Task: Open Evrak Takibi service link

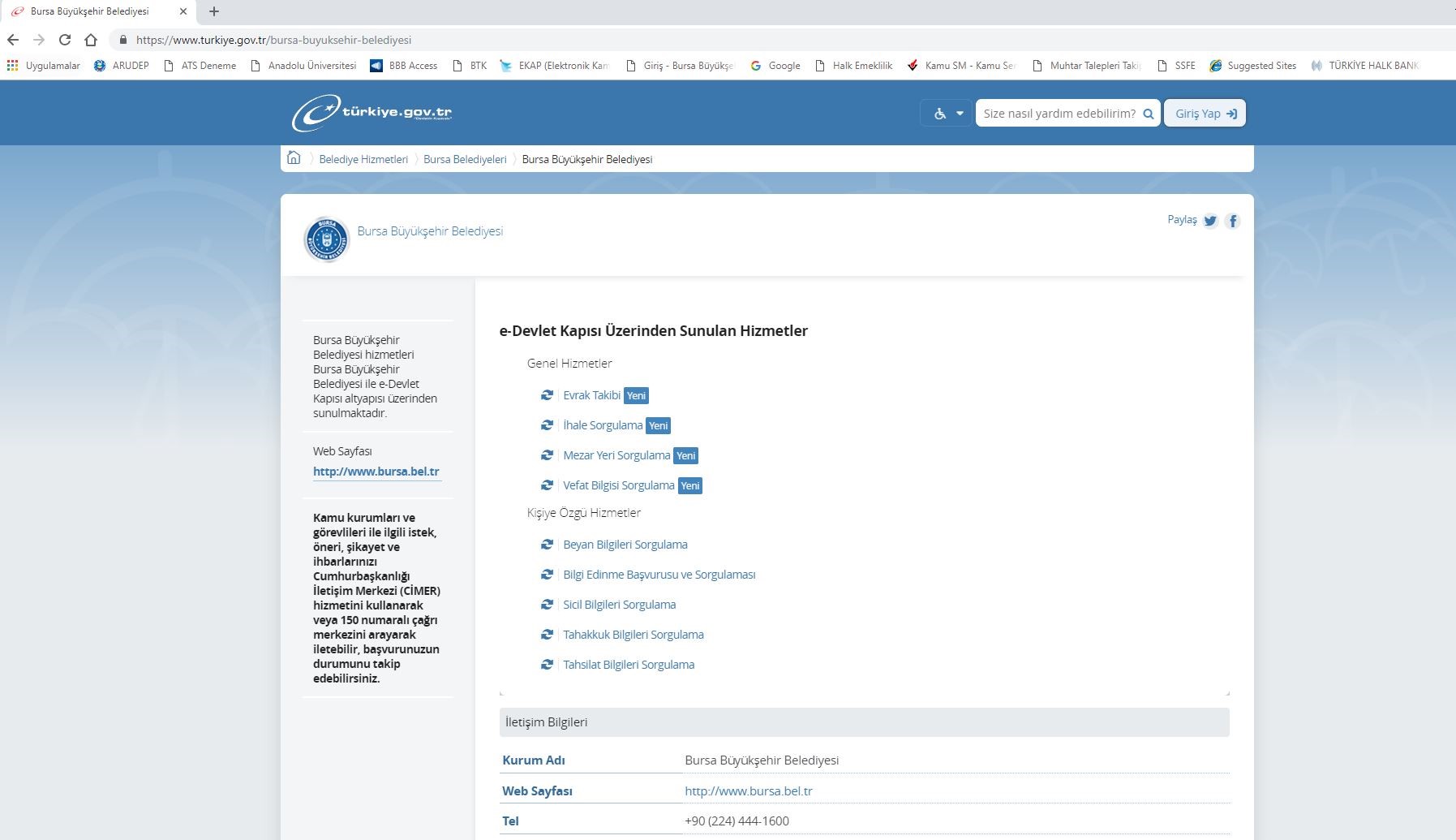Action: 591,395
